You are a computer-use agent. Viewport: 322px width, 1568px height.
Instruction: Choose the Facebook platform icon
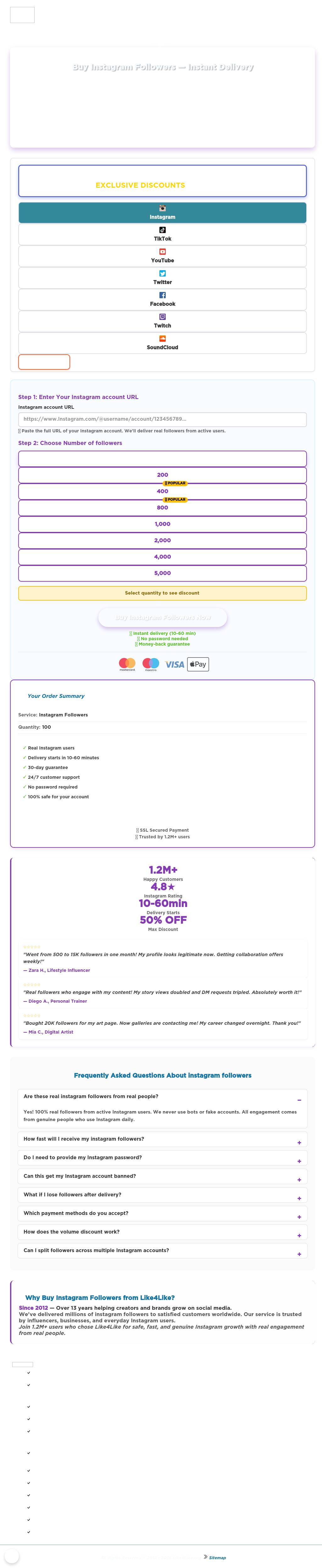click(162, 295)
